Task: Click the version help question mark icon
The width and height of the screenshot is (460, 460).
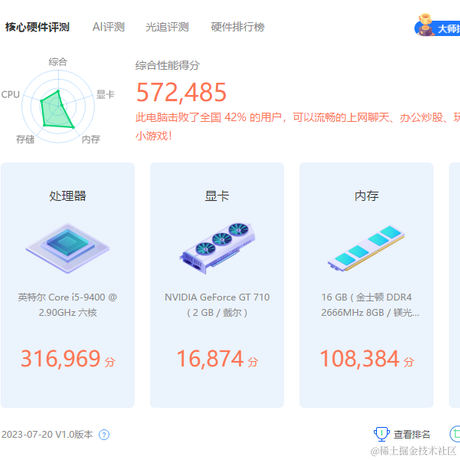Action: click(104, 435)
